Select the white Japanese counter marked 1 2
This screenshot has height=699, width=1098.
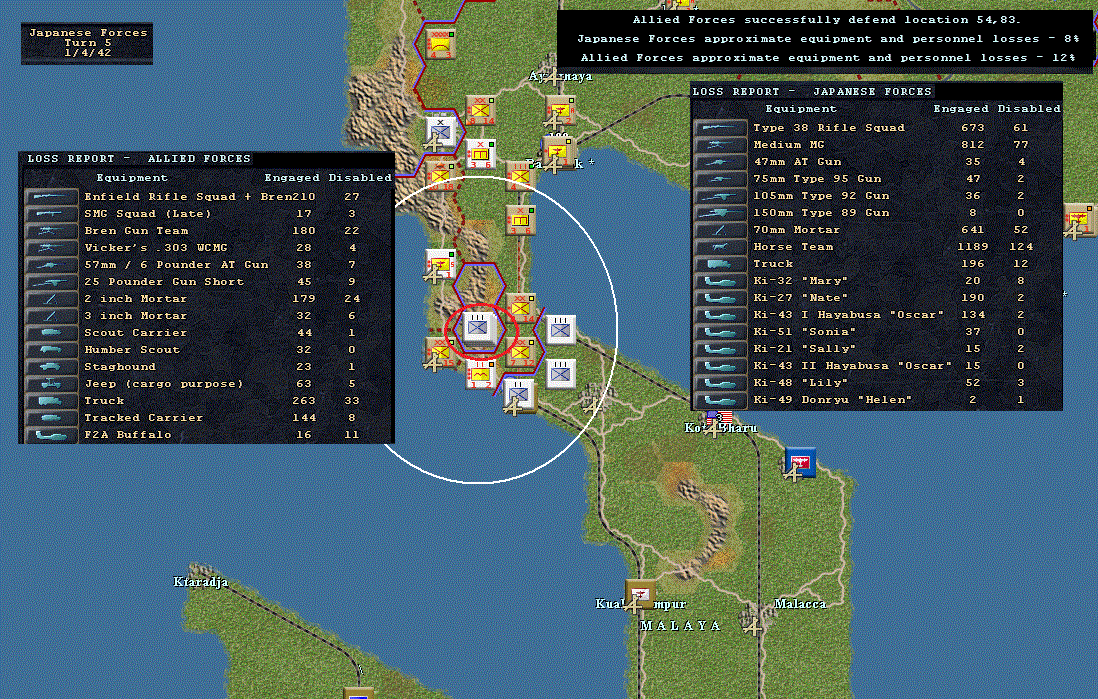click(x=480, y=375)
